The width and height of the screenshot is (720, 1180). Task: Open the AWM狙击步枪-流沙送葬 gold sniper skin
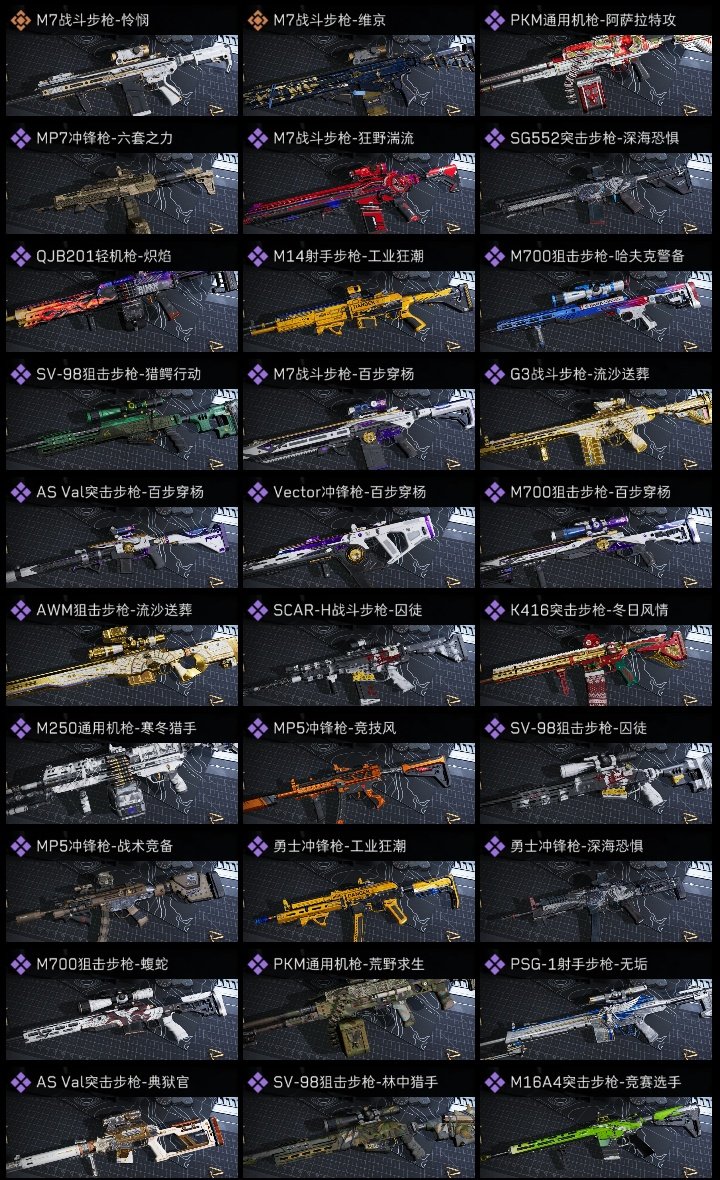[122, 665]
